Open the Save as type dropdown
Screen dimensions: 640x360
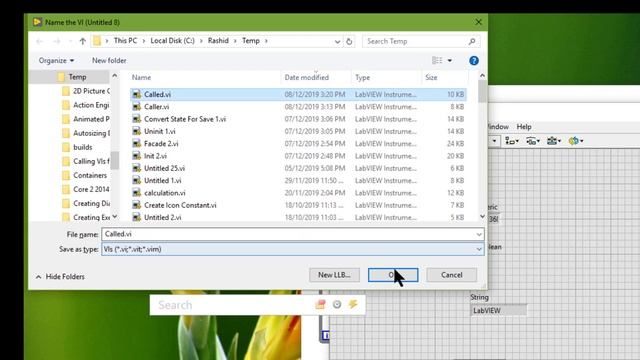point(479,249)
